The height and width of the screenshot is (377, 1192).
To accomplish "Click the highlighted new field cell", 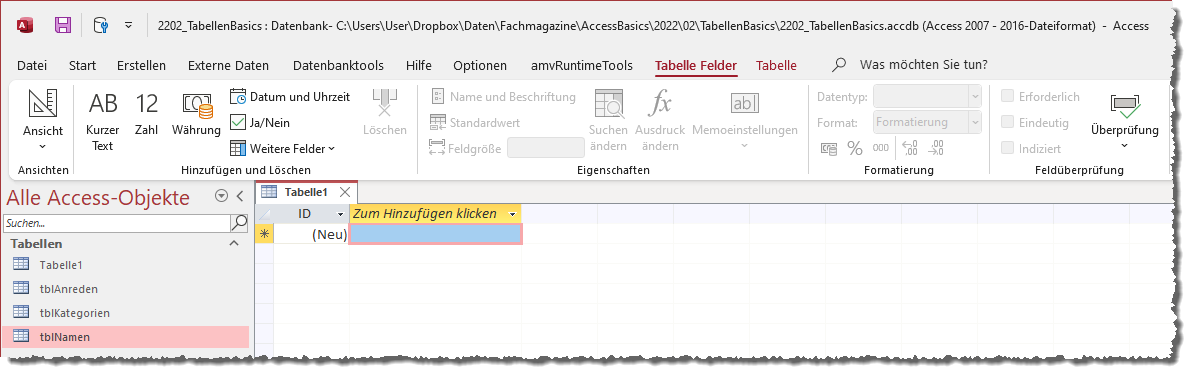I will coord(435,234).
